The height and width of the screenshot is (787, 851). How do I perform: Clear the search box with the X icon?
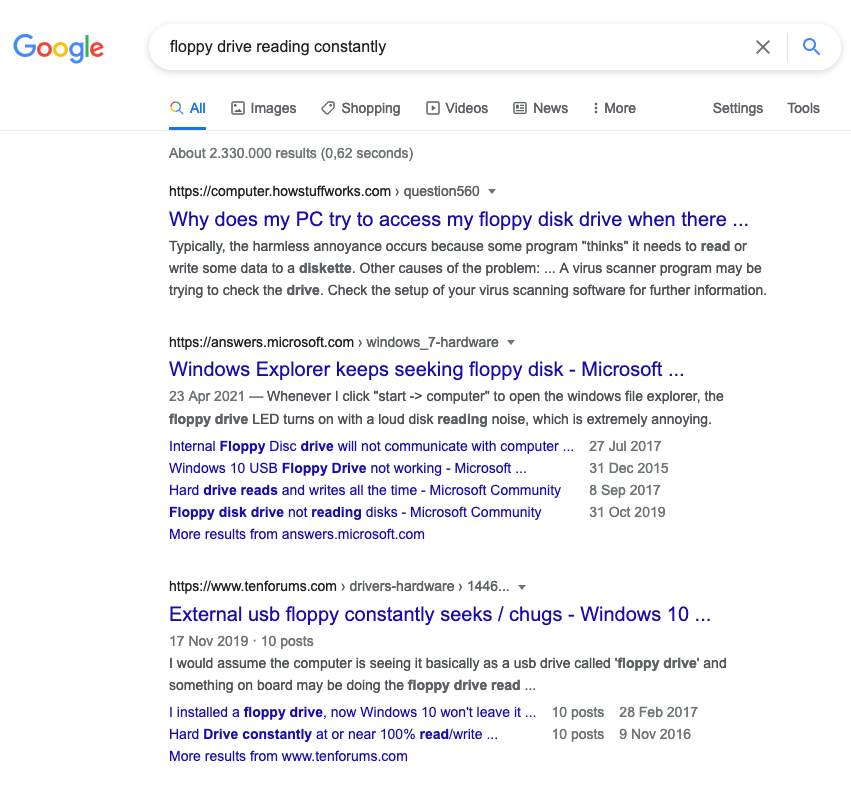[x=763, y=47]
